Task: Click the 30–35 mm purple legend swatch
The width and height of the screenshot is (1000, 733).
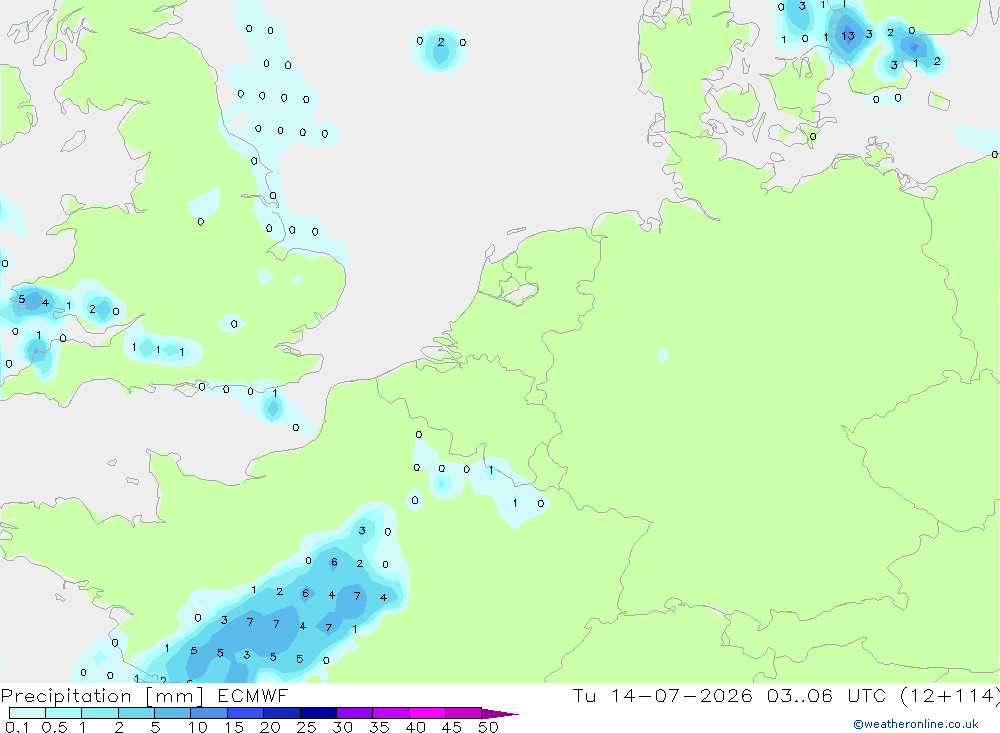Action: pos(355,713)
